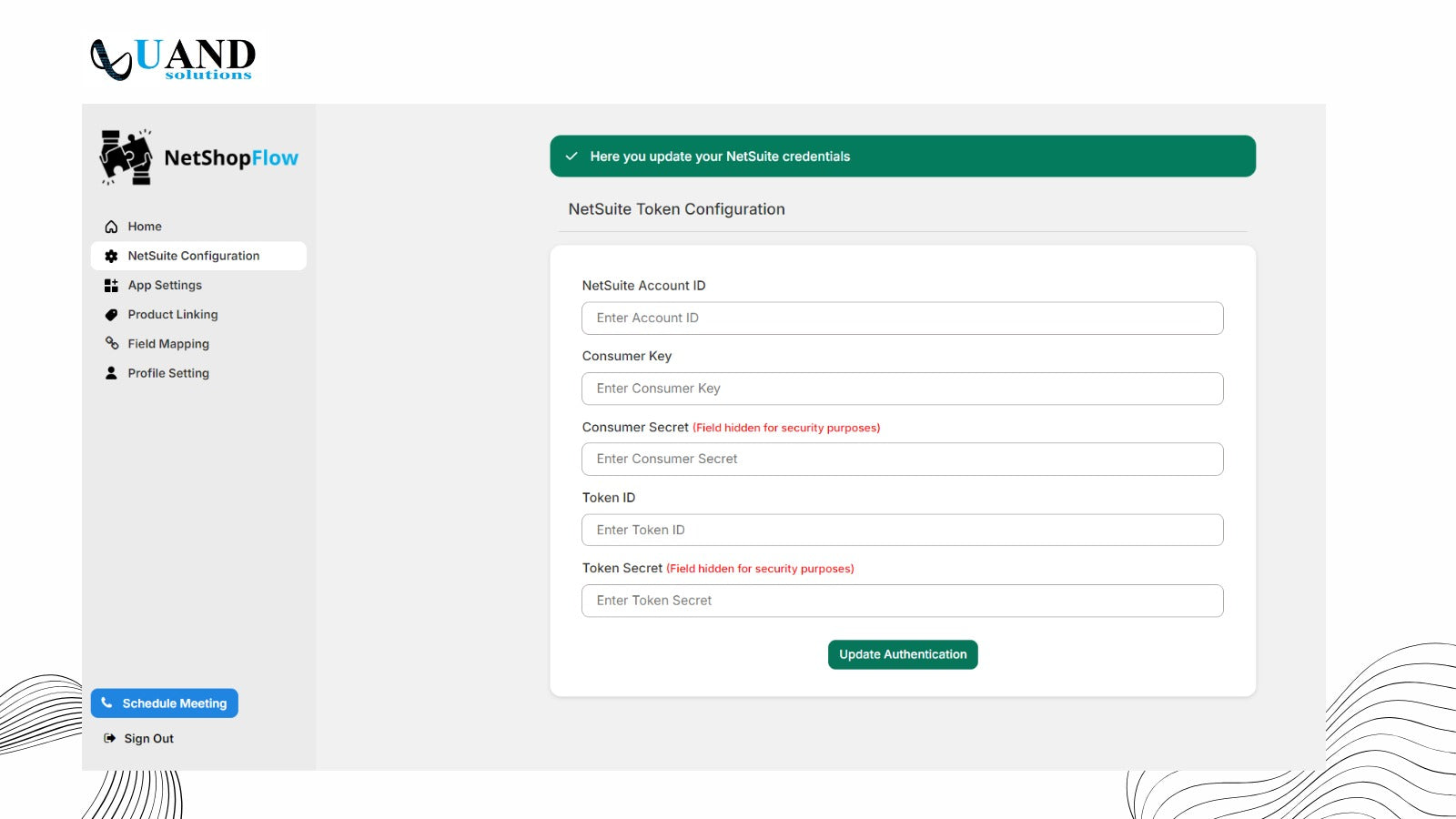Viewport: 1456px width, 819px height.
Task: Click the NetShopFlow puzzle logo
Action: point(127,157)
